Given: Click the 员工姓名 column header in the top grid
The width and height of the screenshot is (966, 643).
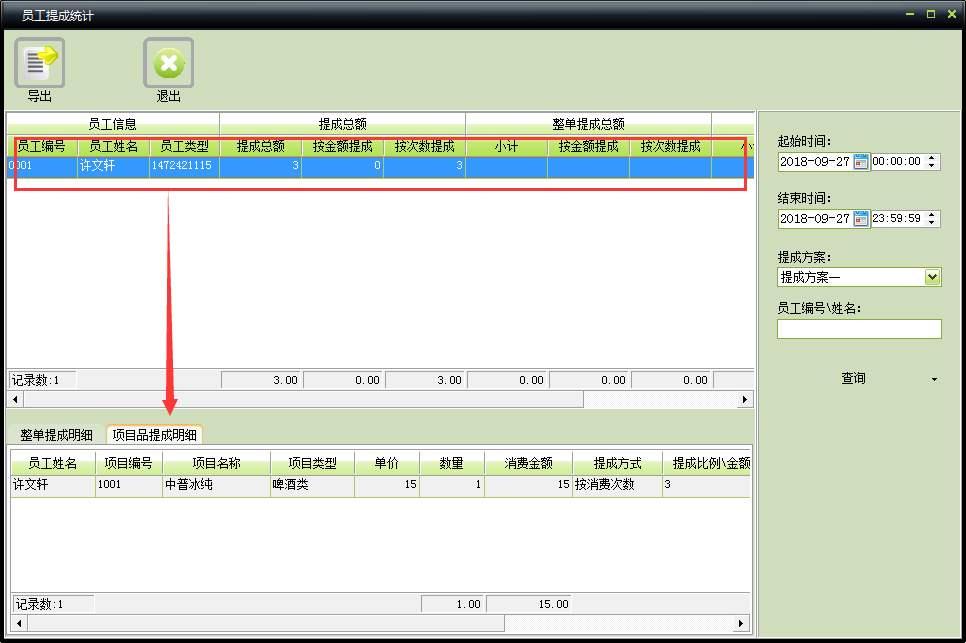Looking at the screenshot, I should [x=113, y=147].
